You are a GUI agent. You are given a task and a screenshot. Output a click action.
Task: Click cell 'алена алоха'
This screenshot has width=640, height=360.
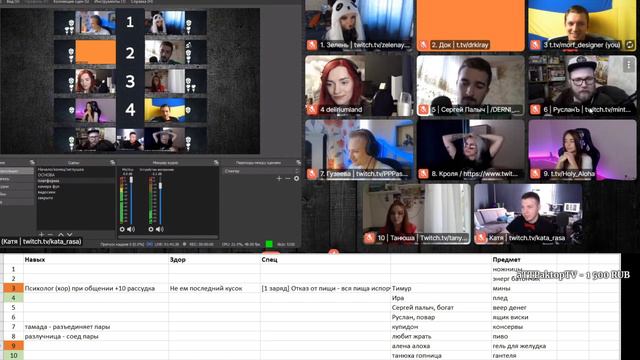[x=441, y=346]
